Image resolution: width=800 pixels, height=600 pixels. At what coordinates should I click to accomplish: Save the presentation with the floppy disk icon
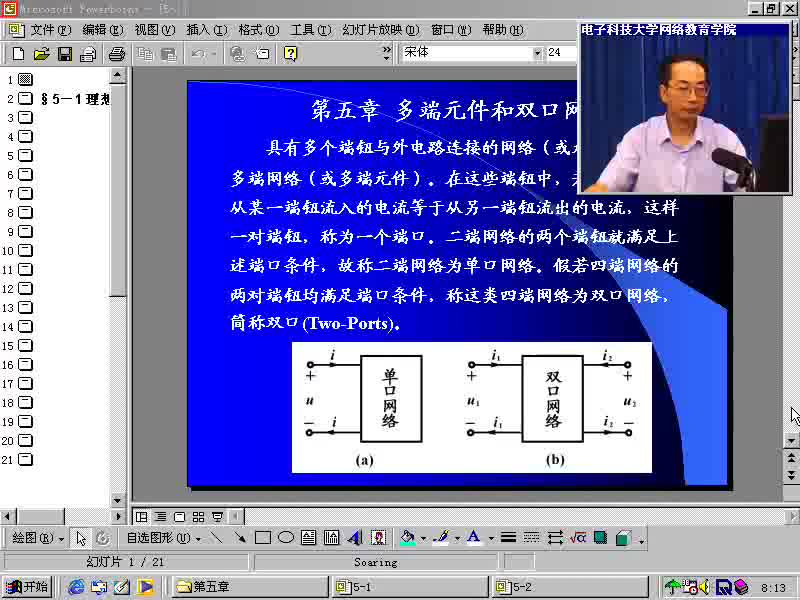coord(65,53)
